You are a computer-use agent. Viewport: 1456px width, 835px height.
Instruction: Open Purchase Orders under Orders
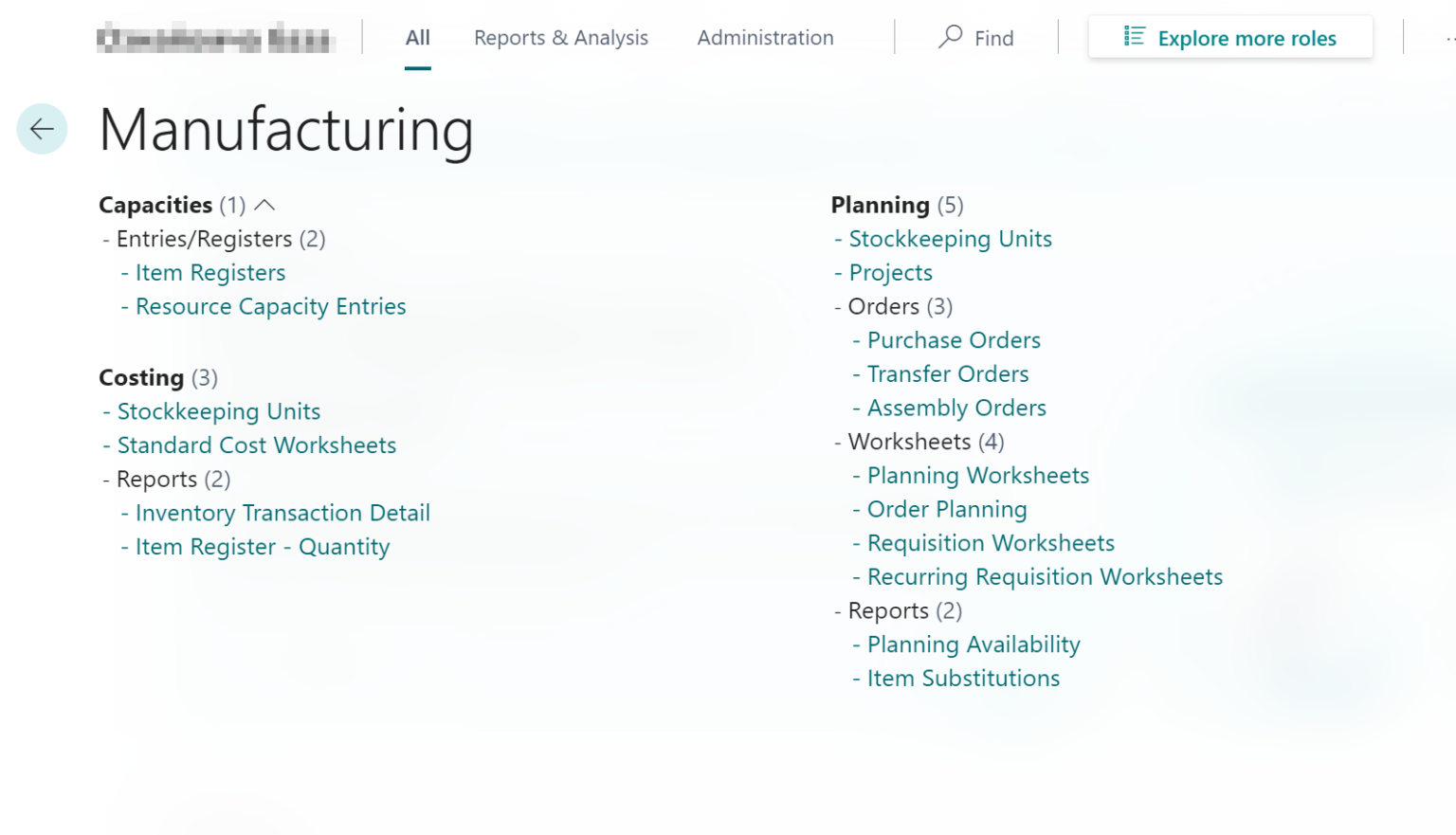tap(954, 339)
